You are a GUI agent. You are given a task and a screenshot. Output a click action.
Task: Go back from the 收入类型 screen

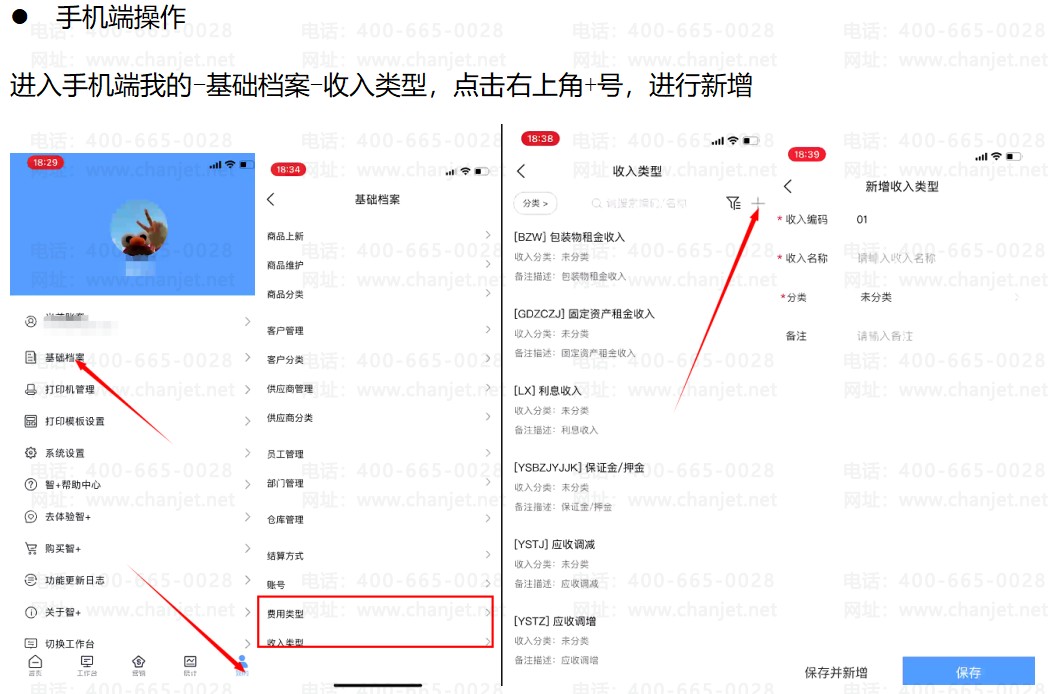[x=521, y=170]
